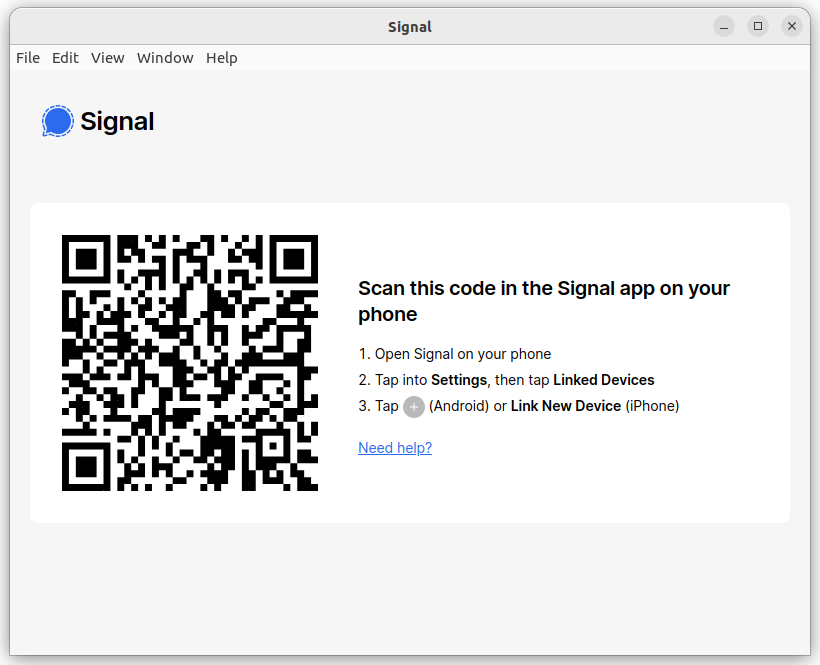This screenshot has height=665, width=820.
Task: Click the Scan this code heading
Action: tap(544, 301)
